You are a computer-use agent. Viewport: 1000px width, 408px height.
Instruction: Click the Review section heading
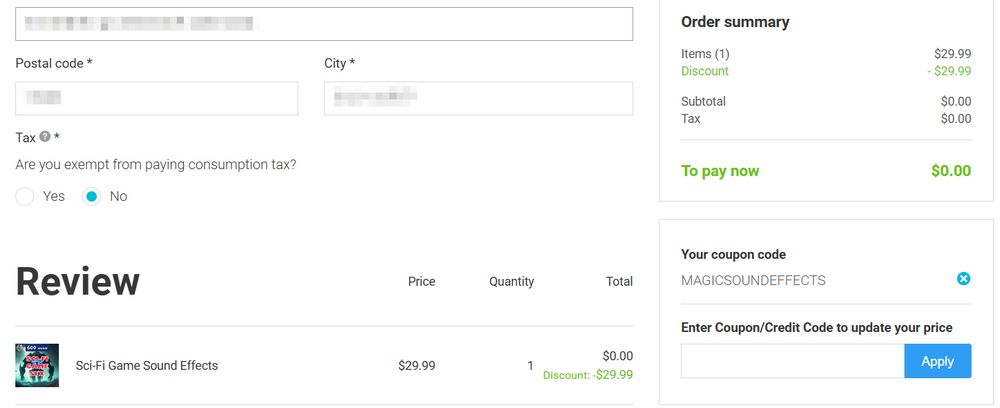tap(78, 282)
